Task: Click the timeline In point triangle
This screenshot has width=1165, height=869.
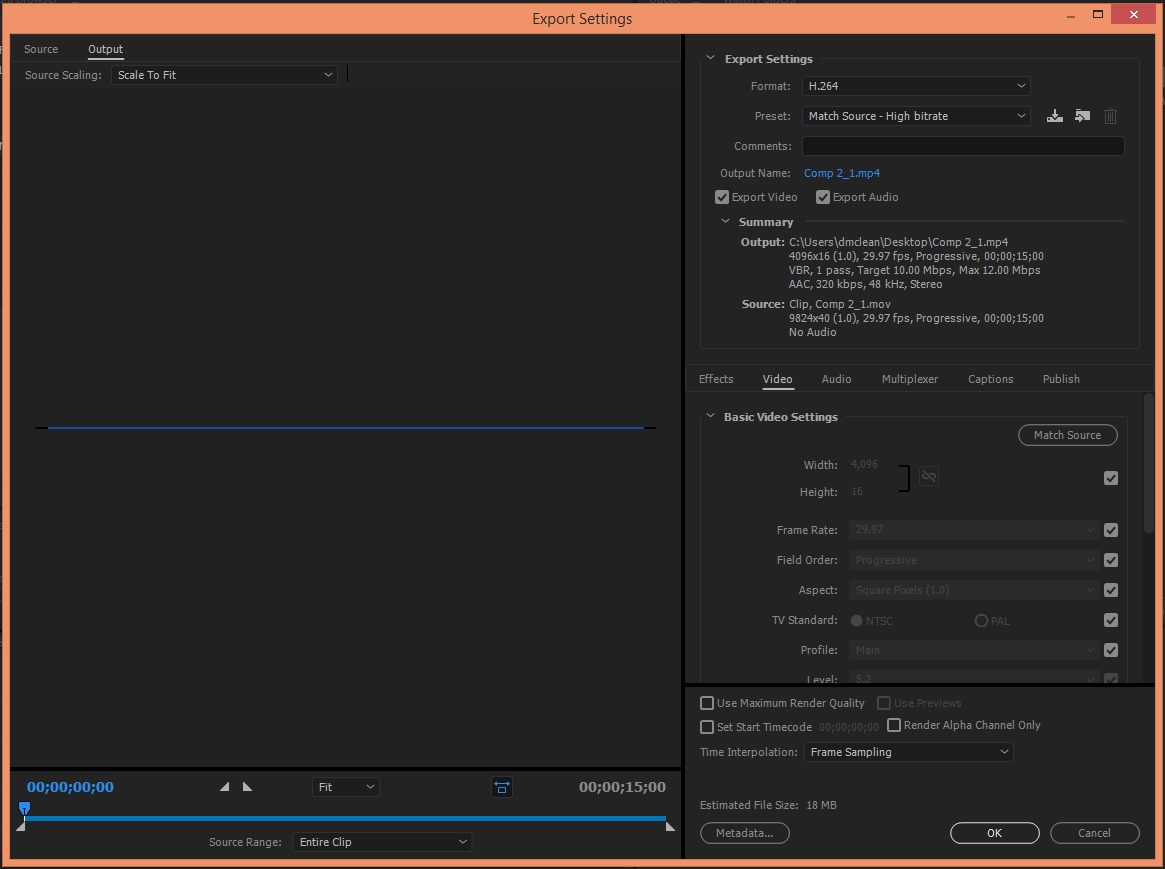Action: (x=21, y=826)
